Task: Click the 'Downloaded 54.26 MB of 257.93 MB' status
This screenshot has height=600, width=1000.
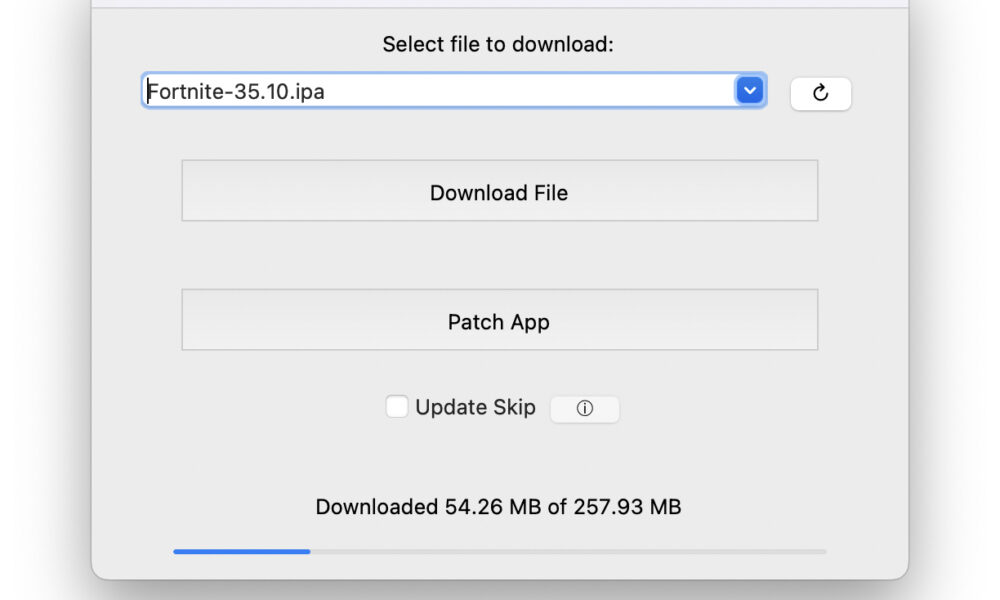Action: (498, 507)
